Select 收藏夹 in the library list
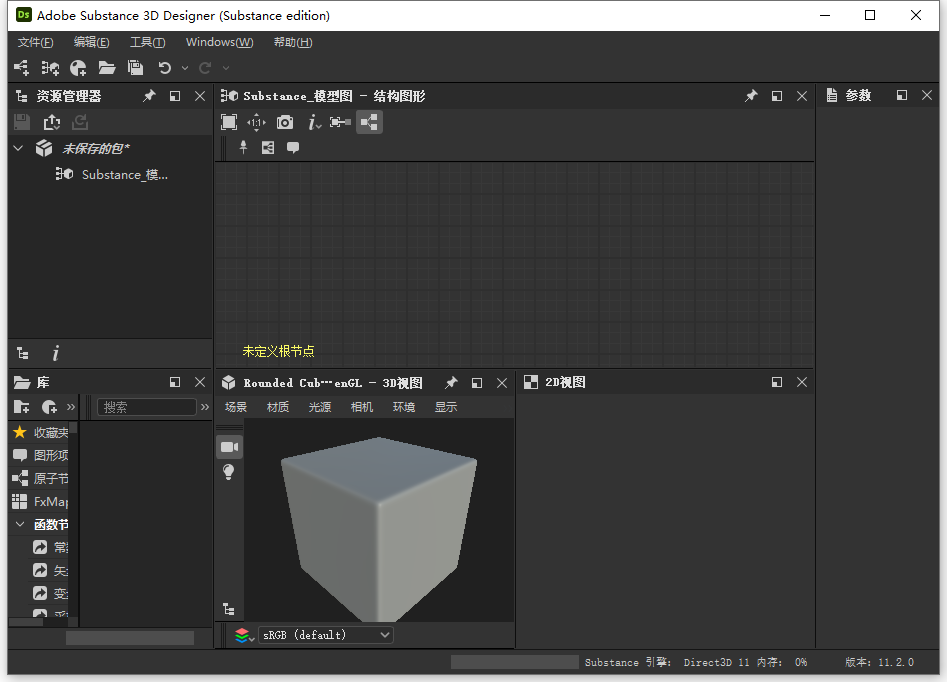This screenshot has width=947, height=682. tap(40, 433)
